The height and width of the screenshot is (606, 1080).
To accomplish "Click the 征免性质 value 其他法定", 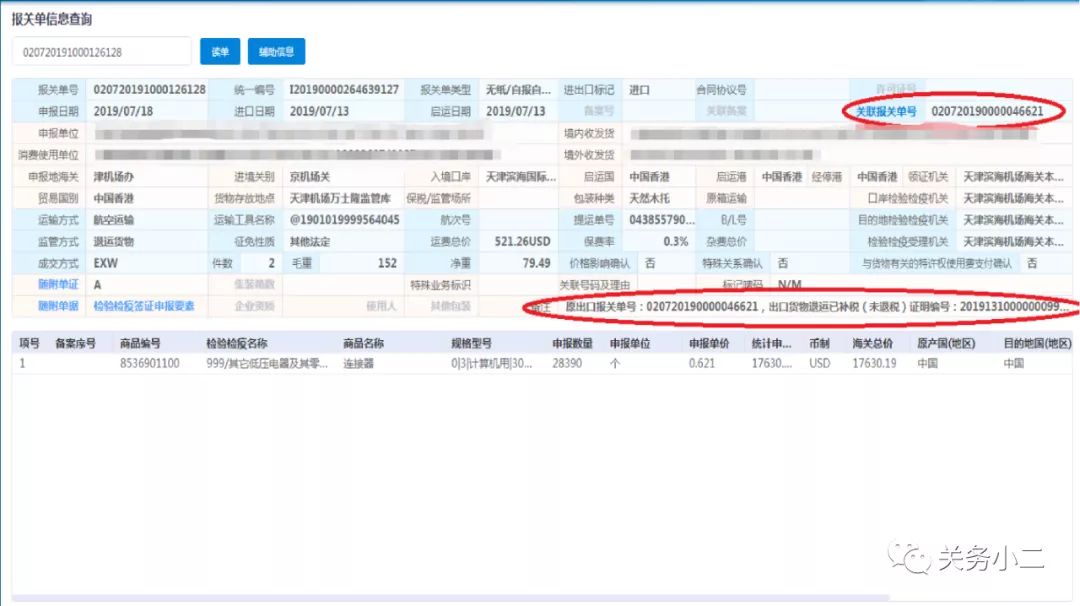I will (x=309, y=242).
